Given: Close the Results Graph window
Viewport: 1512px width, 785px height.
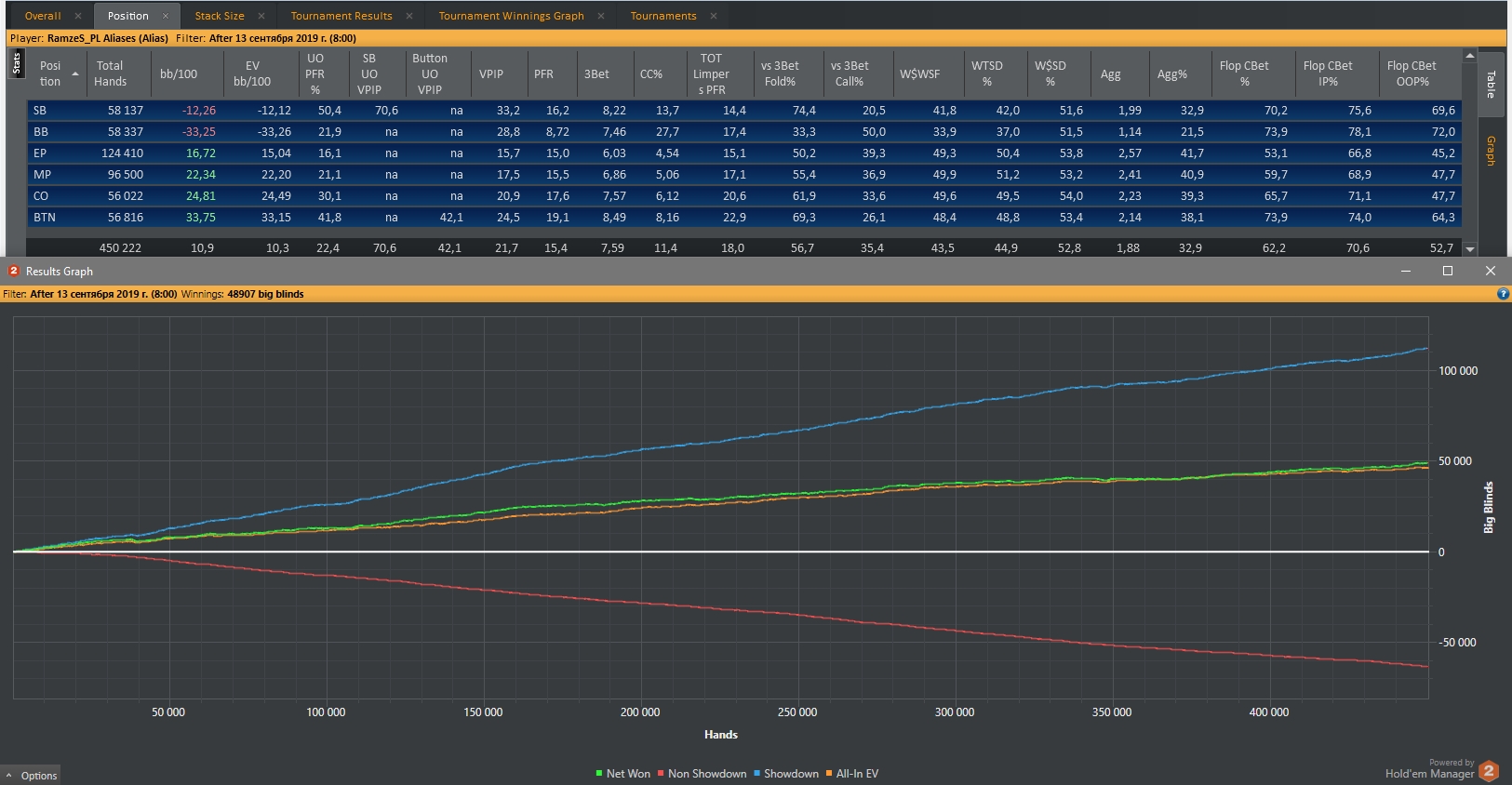Looking at the screenshot, I should tap(1491, 271).
